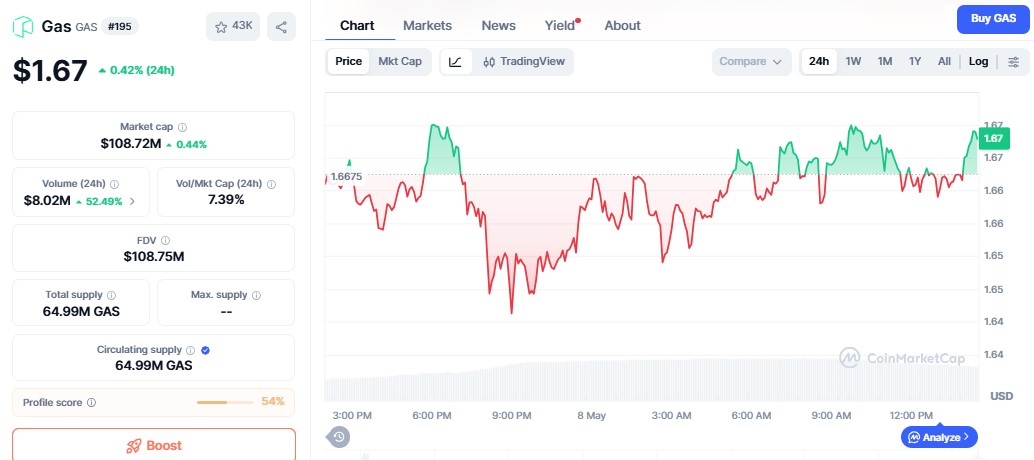The height and width of the screenshot is (460, 1034).
Task: Click the 7.39% Vol/Mkt Cap value
Action: [x=226, y=200]
